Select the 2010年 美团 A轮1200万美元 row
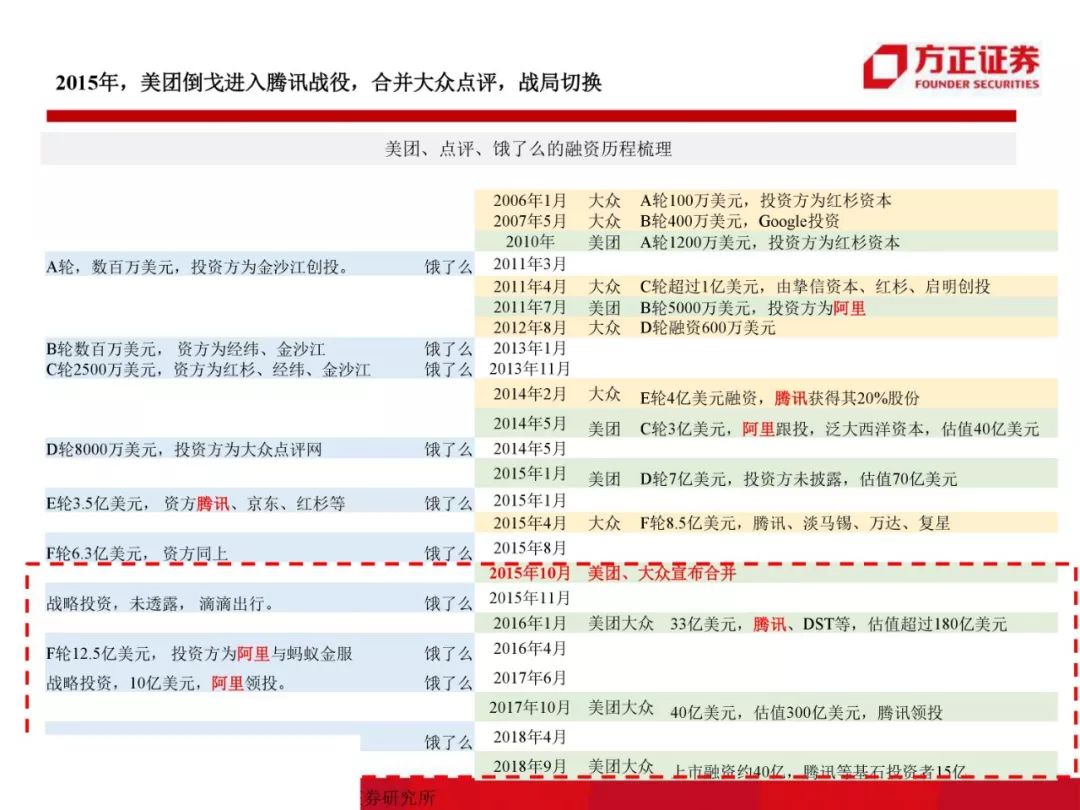Image resolution: width=1080 pixels, height=810 pixels. (x=766, y=242)
